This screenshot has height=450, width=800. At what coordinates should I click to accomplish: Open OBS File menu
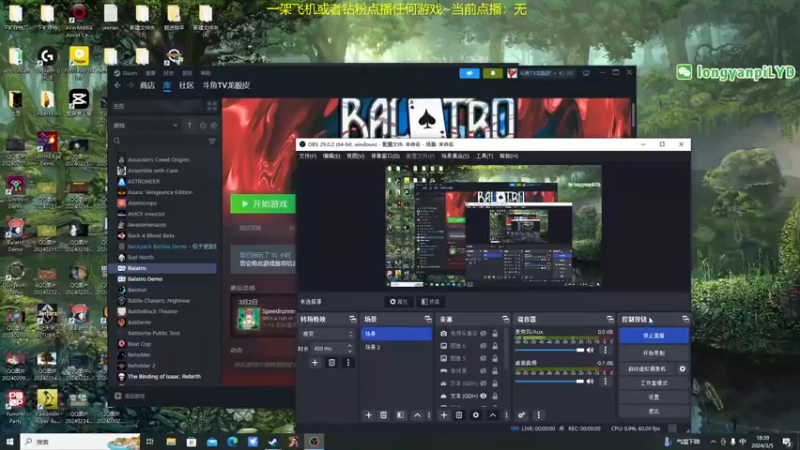click(307, 156)
